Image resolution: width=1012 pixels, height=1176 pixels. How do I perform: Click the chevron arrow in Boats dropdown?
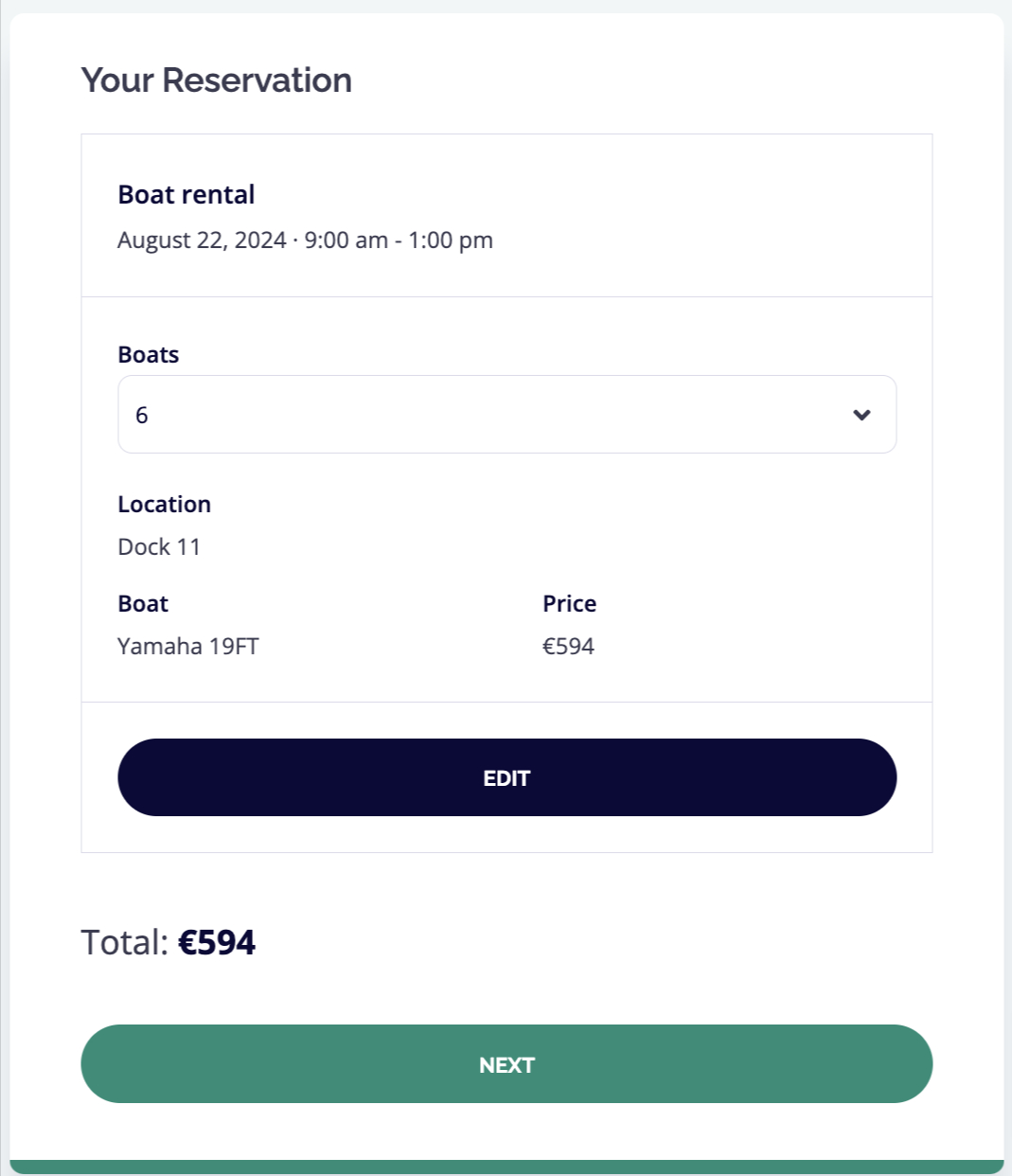861,415
